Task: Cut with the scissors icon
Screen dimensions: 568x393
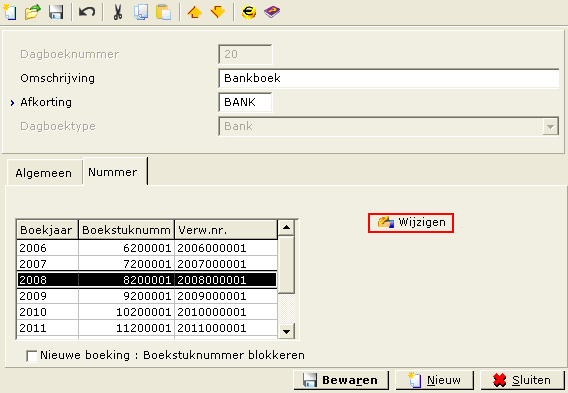Action: [x=118, y=12]
